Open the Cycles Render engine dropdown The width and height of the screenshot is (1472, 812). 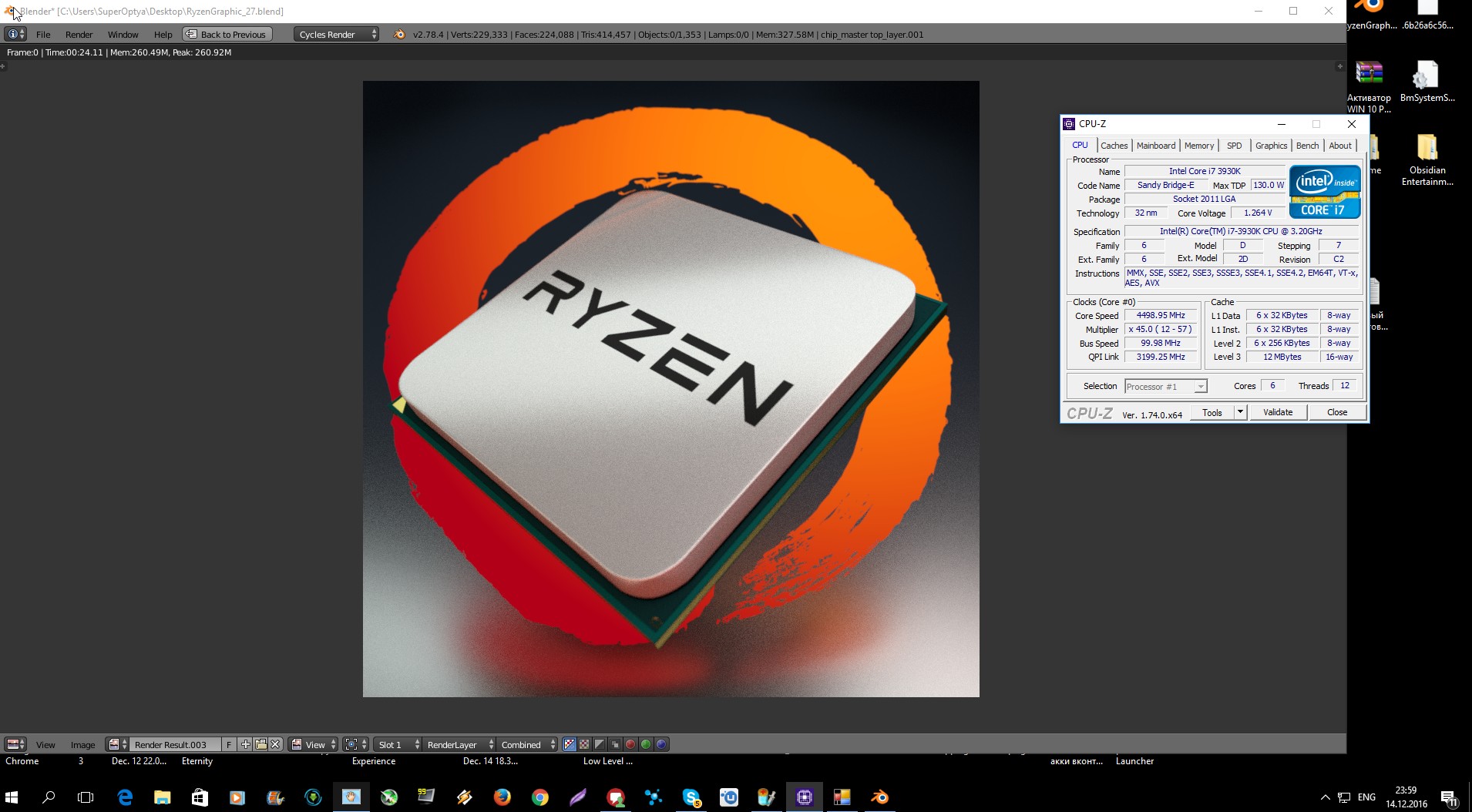(x=336, y=34)
